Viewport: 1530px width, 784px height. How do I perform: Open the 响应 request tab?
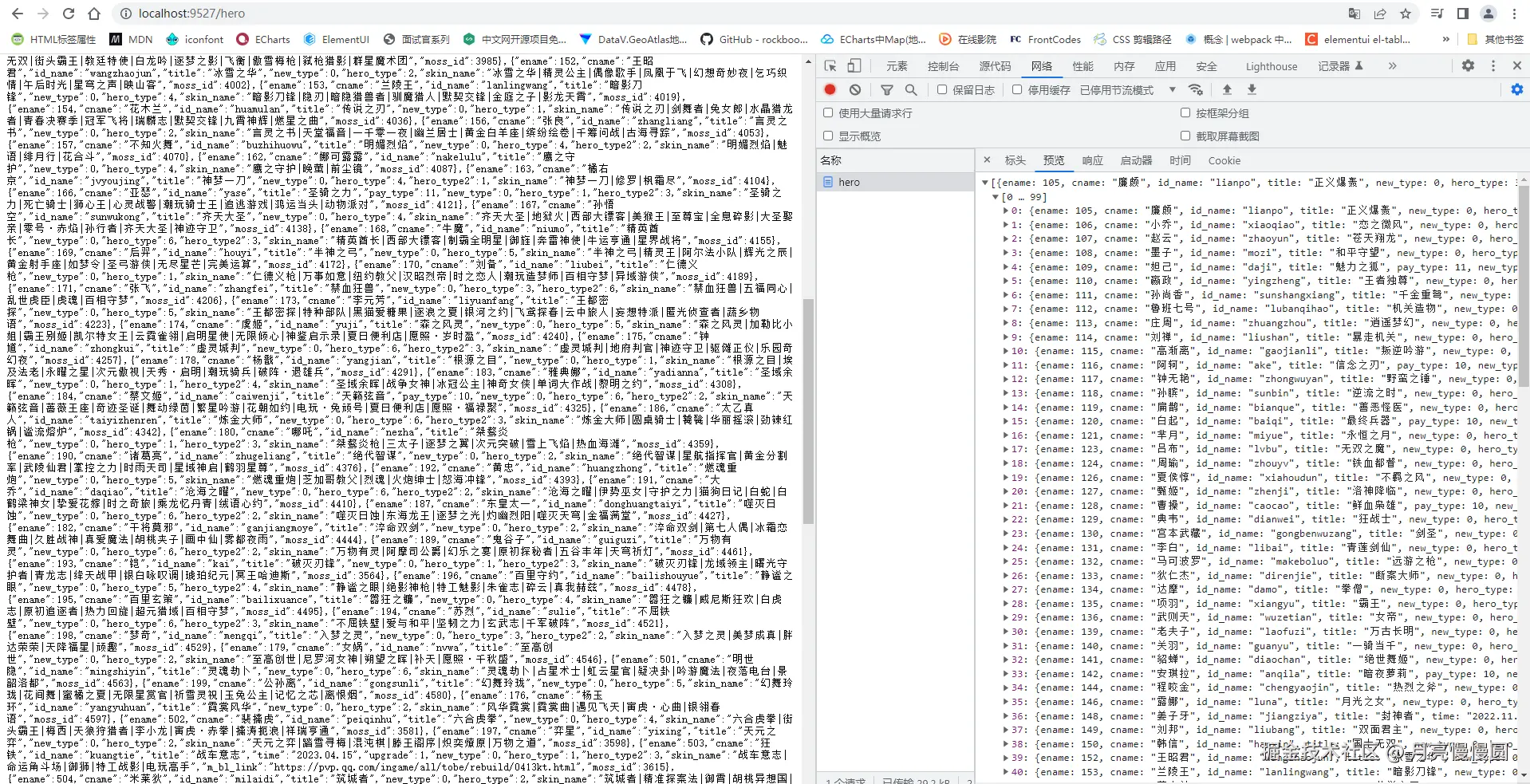click(x=1092, y=160)
